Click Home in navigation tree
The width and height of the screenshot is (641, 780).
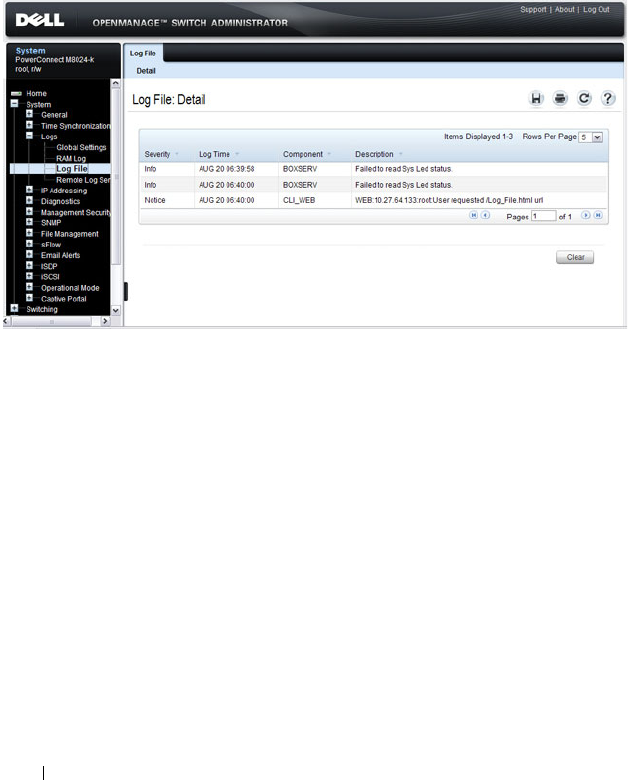(x=36, y=93)
